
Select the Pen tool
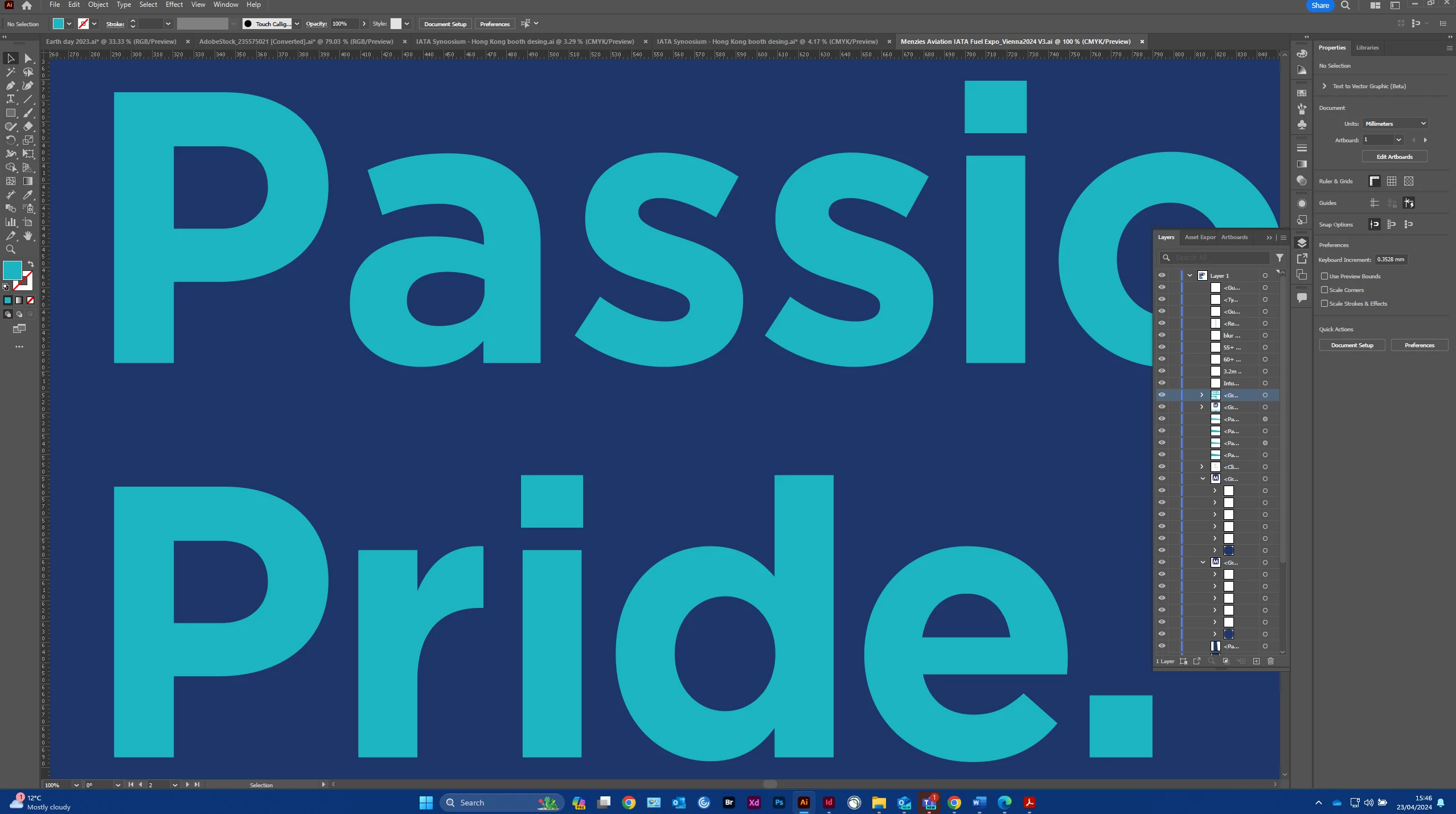click(10, 85)
